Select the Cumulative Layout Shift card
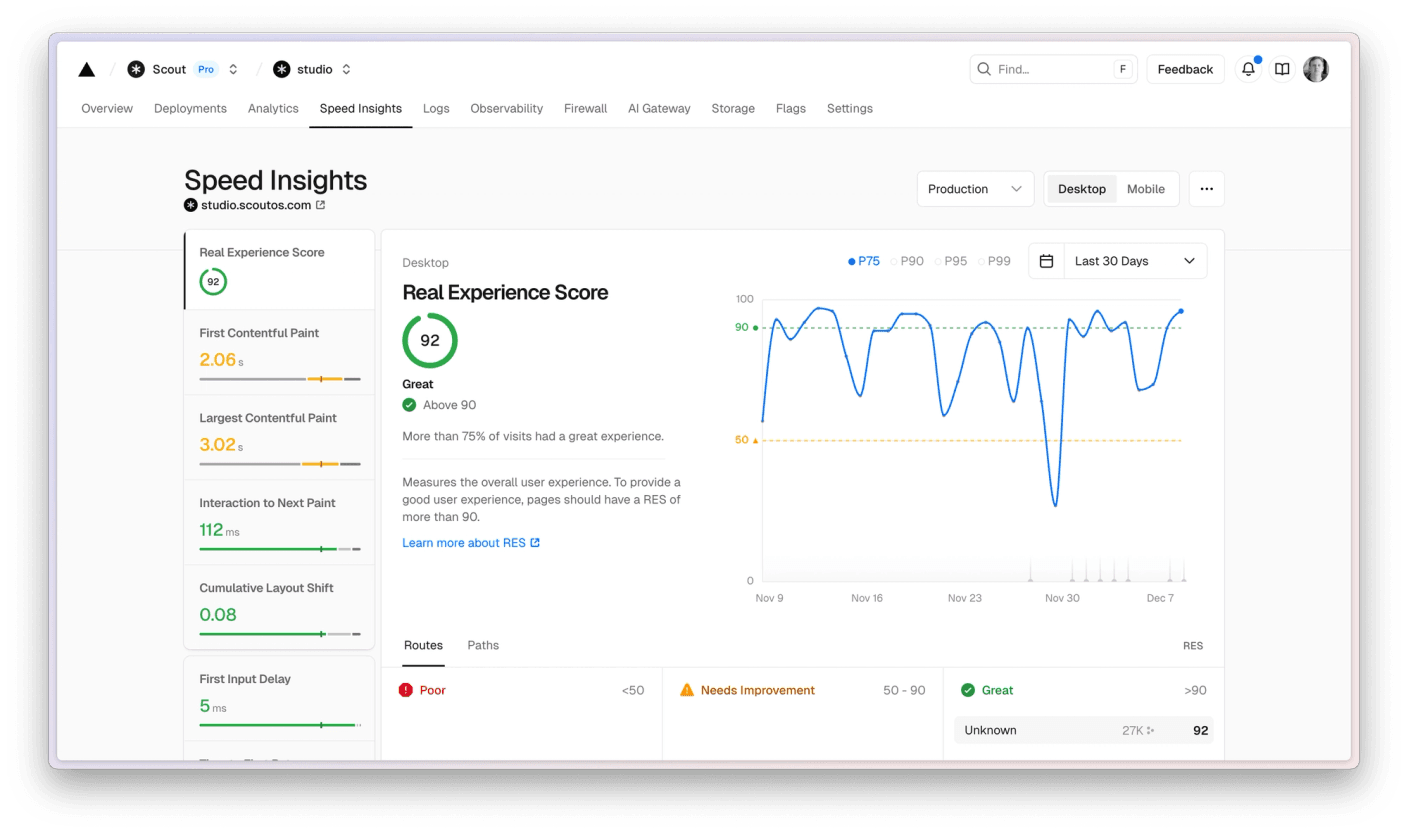 (279, 607)
